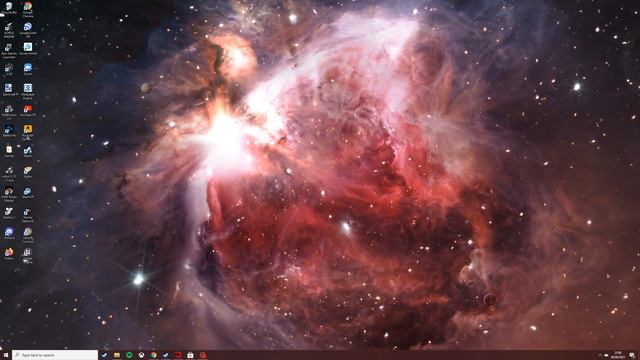Open Spotify from the taskbar
The width and height of the screenshot is (640, 360).
(x=129, y=355)
